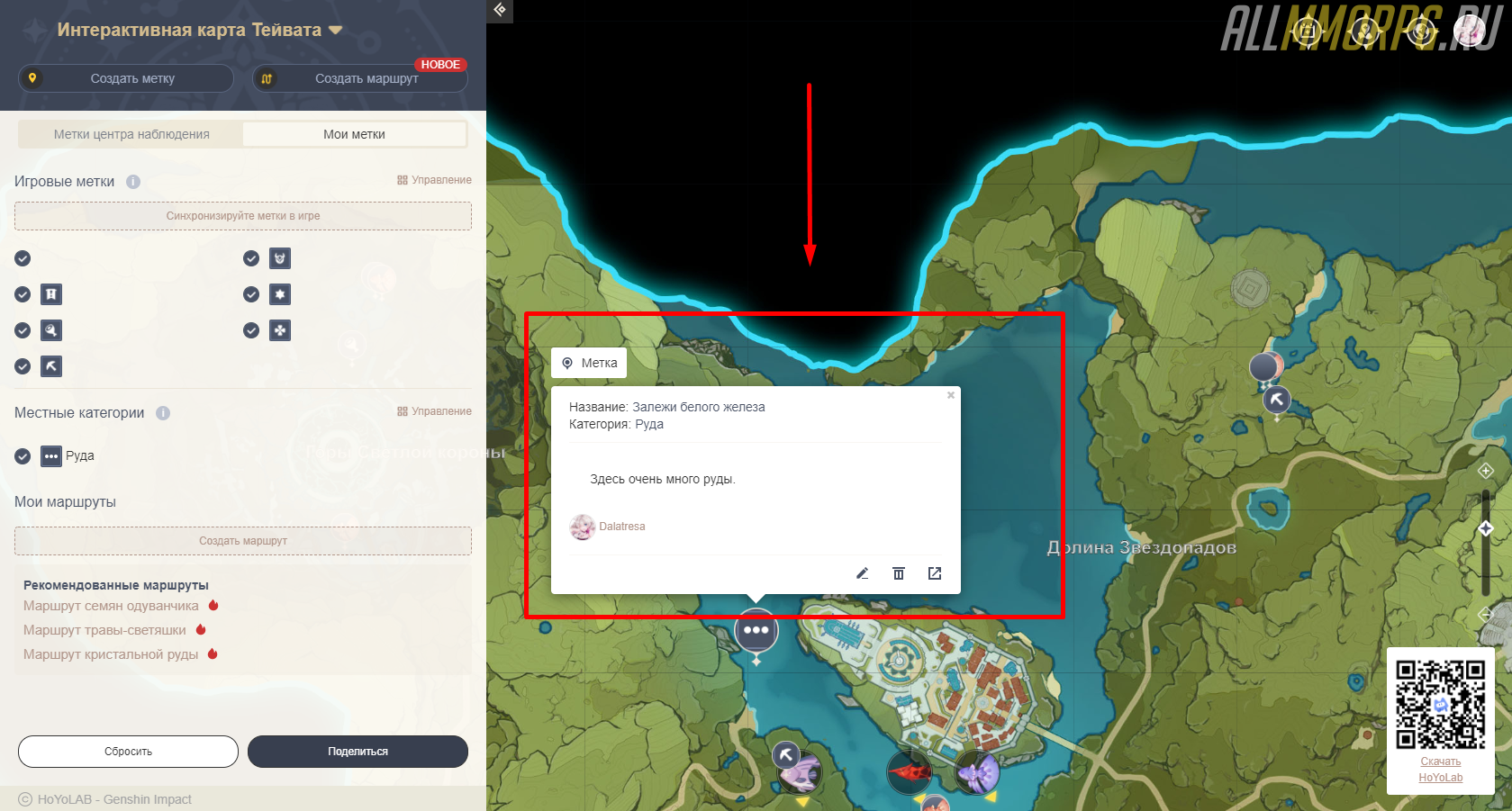1512x811 pixels.
Task: Open Управление for Игровые метки
Action: [x=434, y=180]
